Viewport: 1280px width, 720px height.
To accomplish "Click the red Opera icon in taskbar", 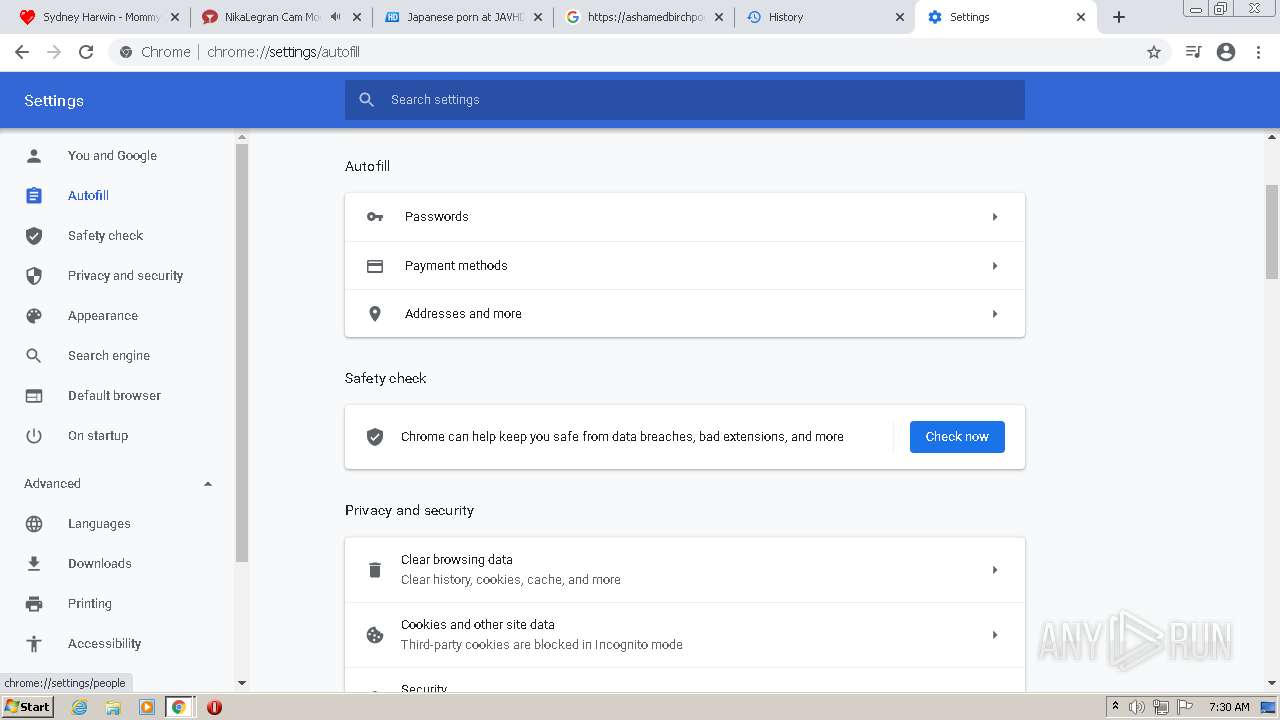I will click(214, 707).
